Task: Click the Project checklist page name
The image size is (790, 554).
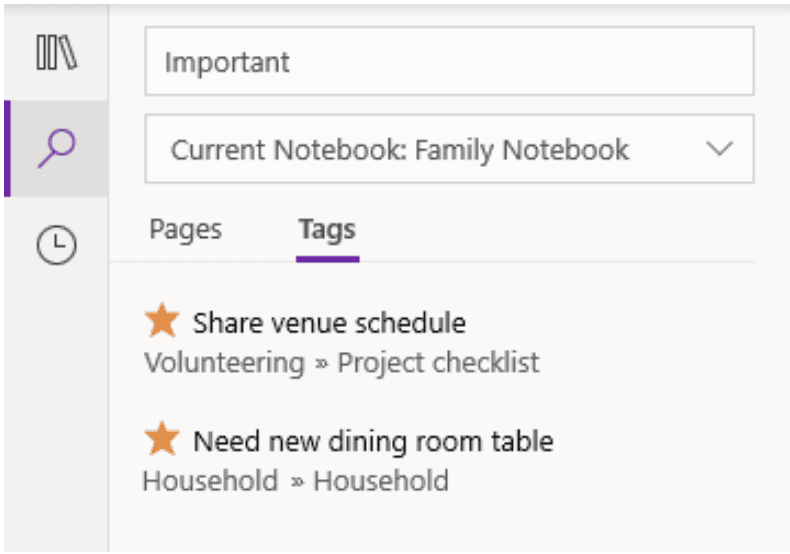Action: tap(438, 363)
